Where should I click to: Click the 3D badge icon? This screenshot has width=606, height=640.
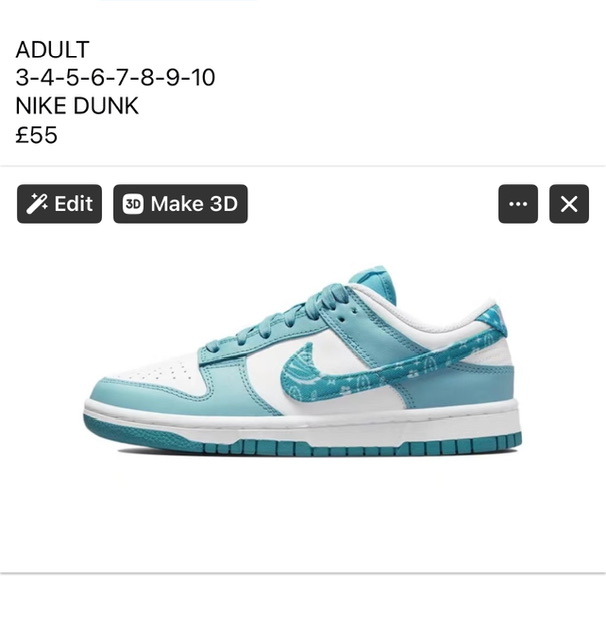tap(133, 204)
